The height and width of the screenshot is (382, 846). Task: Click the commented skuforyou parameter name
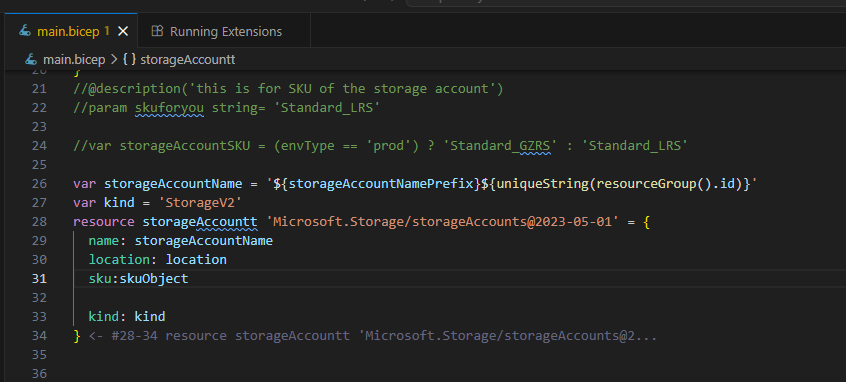click(x=169, y=107)
